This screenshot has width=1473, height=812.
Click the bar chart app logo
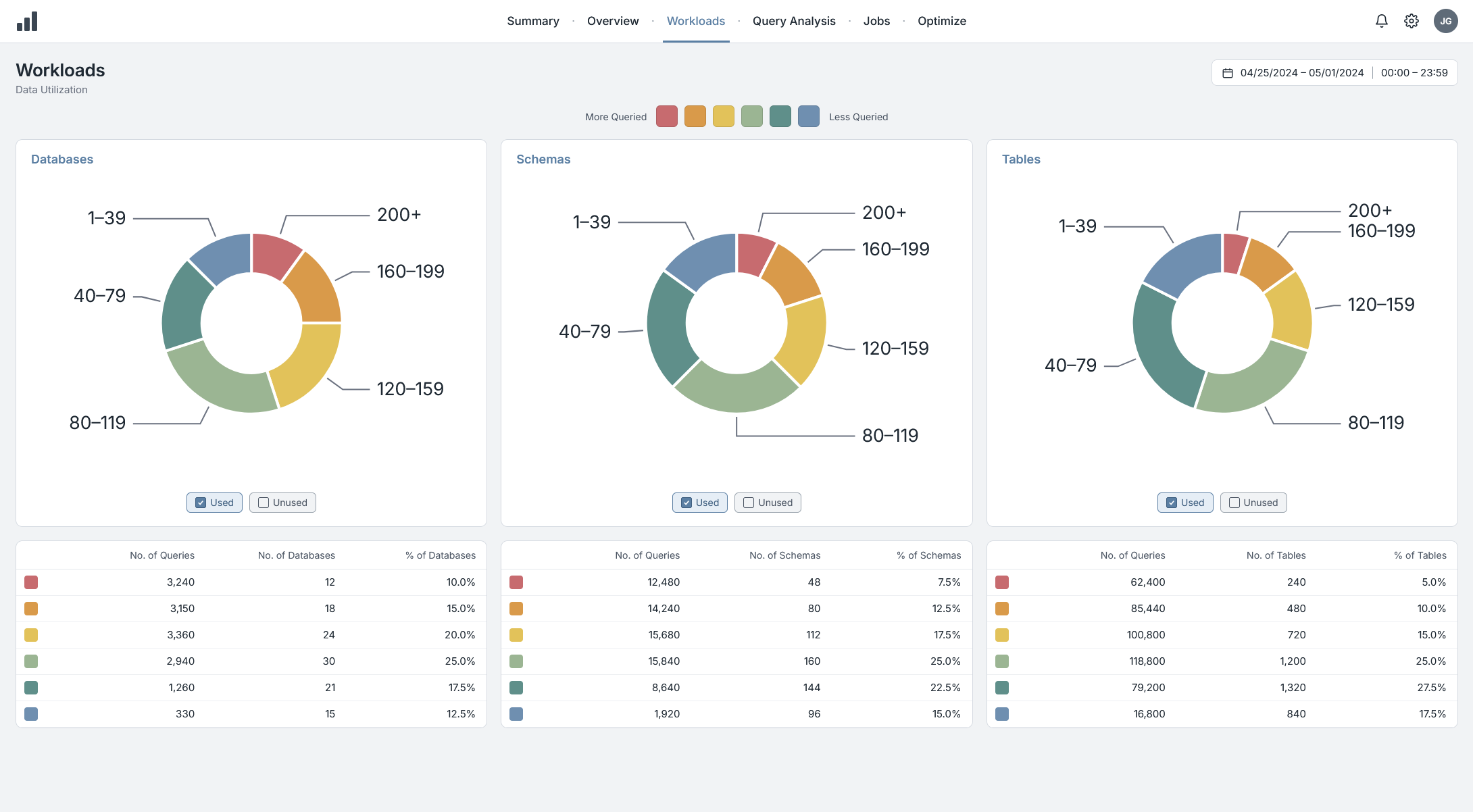pos(27,22)
